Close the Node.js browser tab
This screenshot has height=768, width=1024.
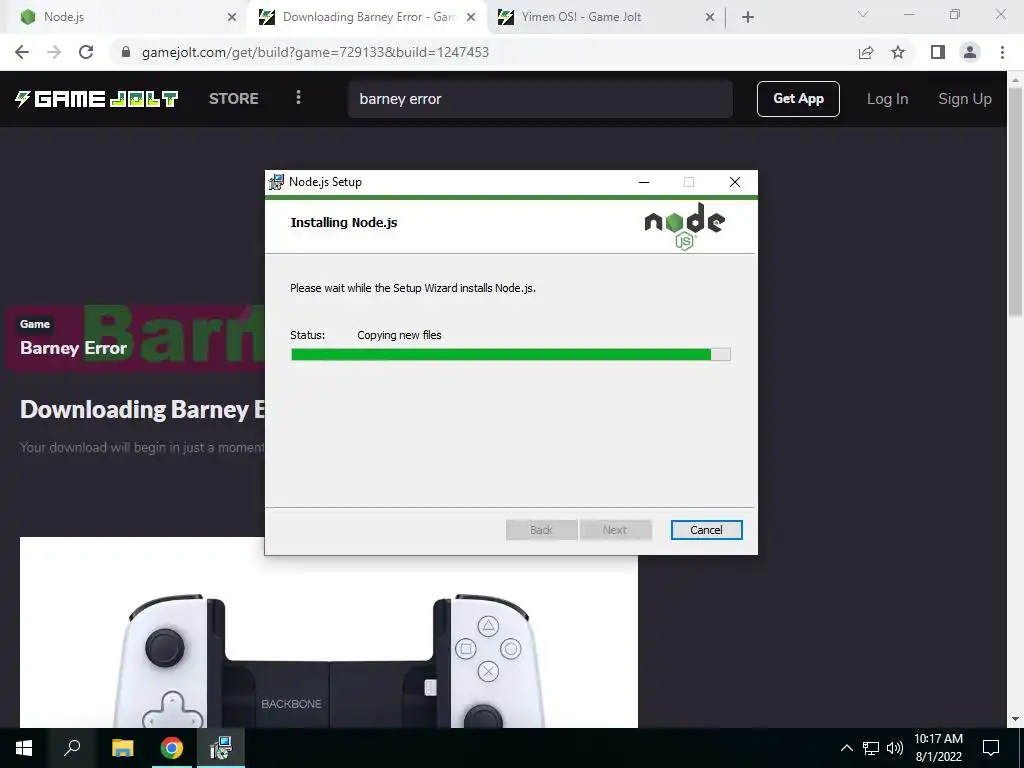point(232,17)
